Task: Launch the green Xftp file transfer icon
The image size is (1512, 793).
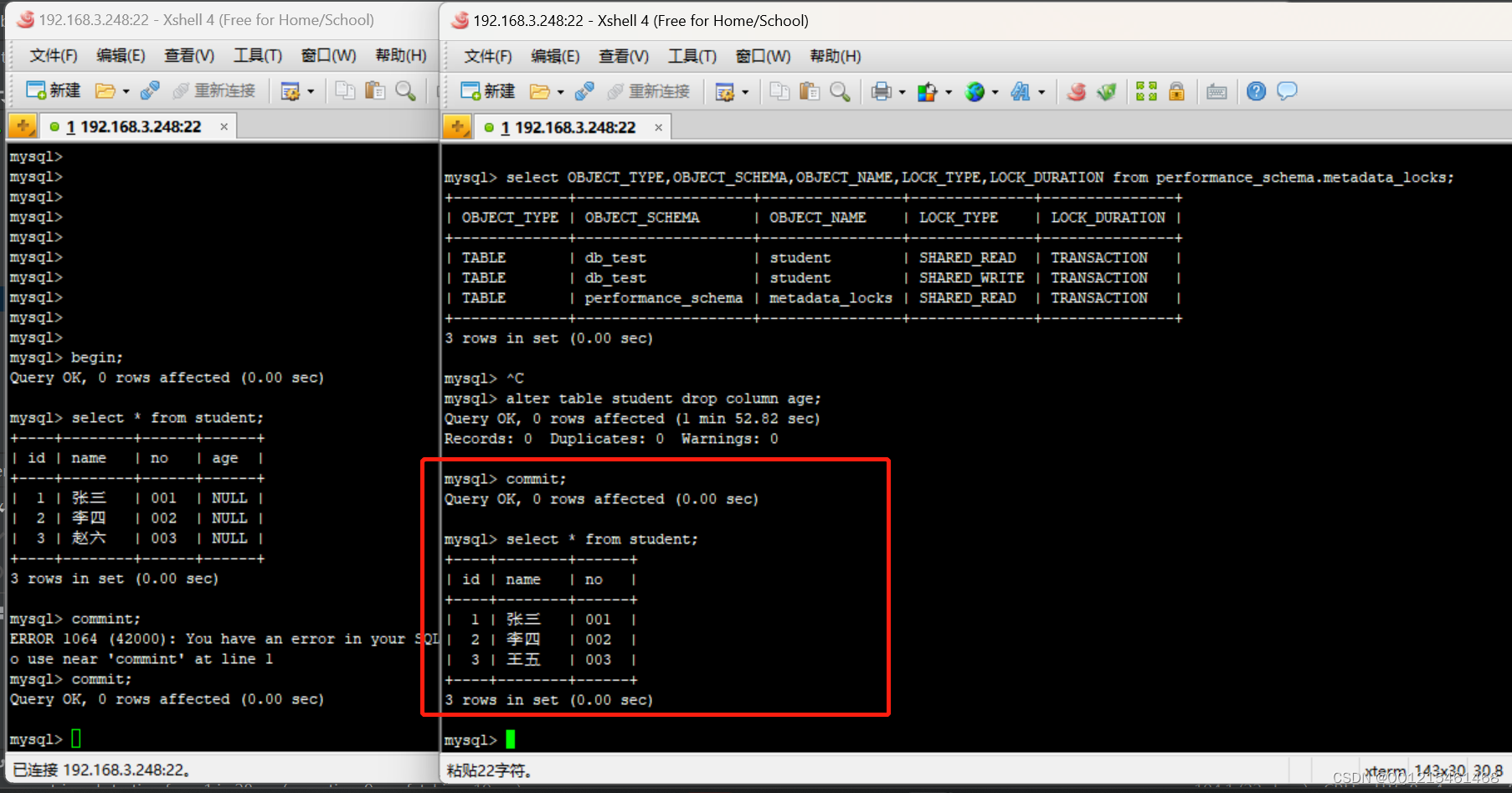Action: [1107, 91]
